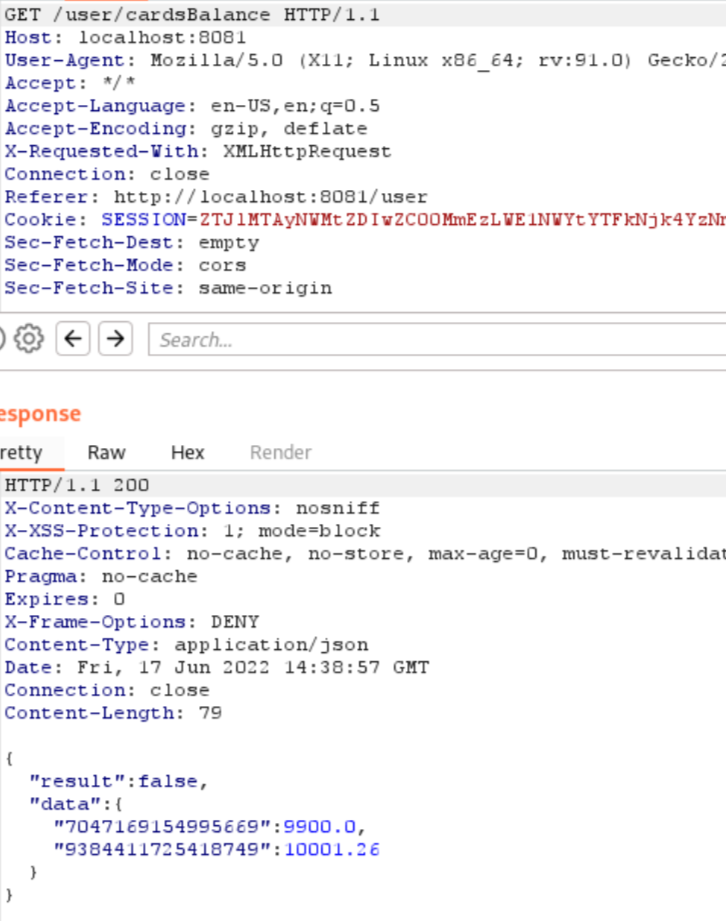
Task: Click the X-Content-Type-Options: nosniff header
Action: (192, 507)
